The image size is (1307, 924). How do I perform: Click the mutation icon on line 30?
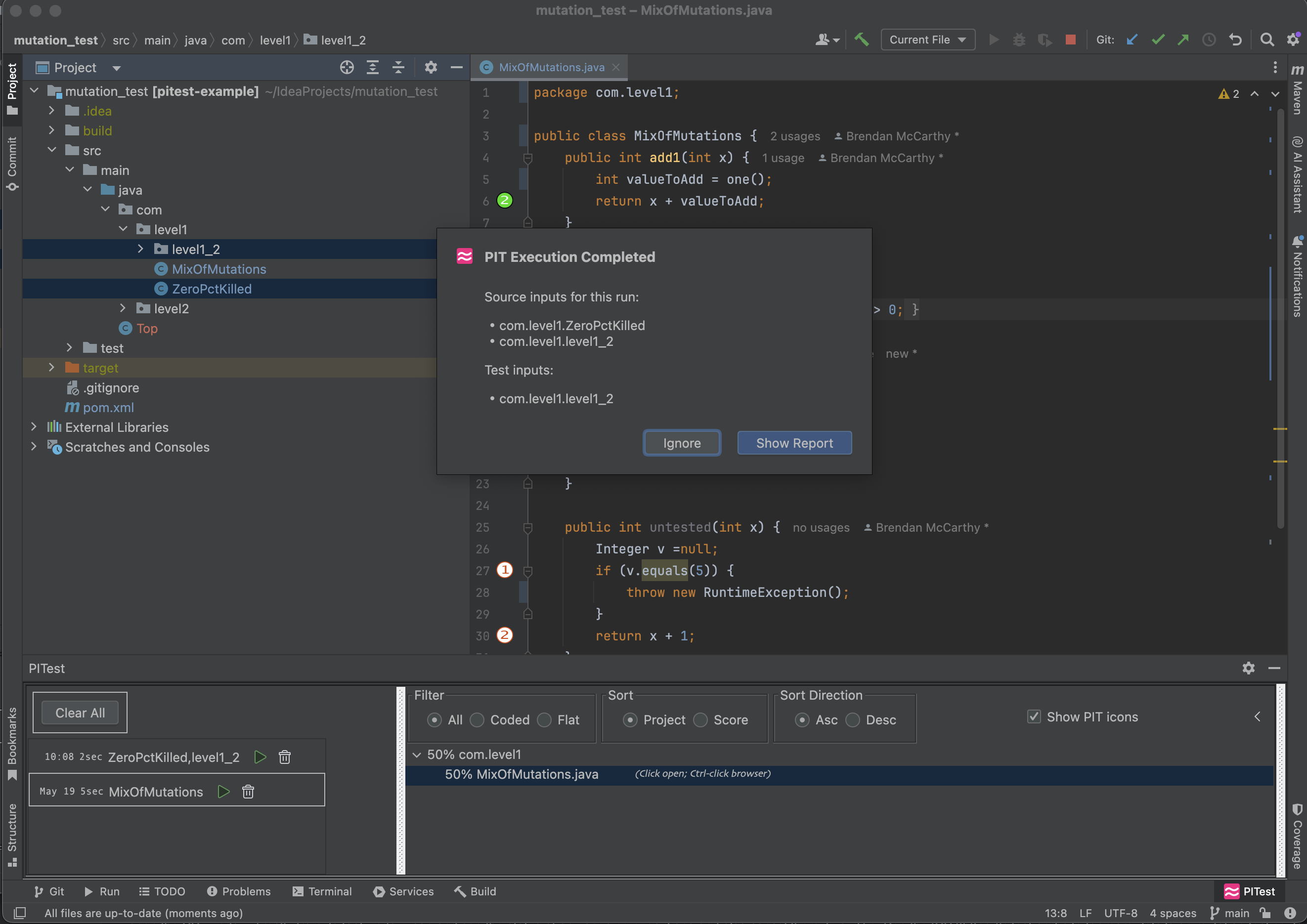(x=504, y=635)
